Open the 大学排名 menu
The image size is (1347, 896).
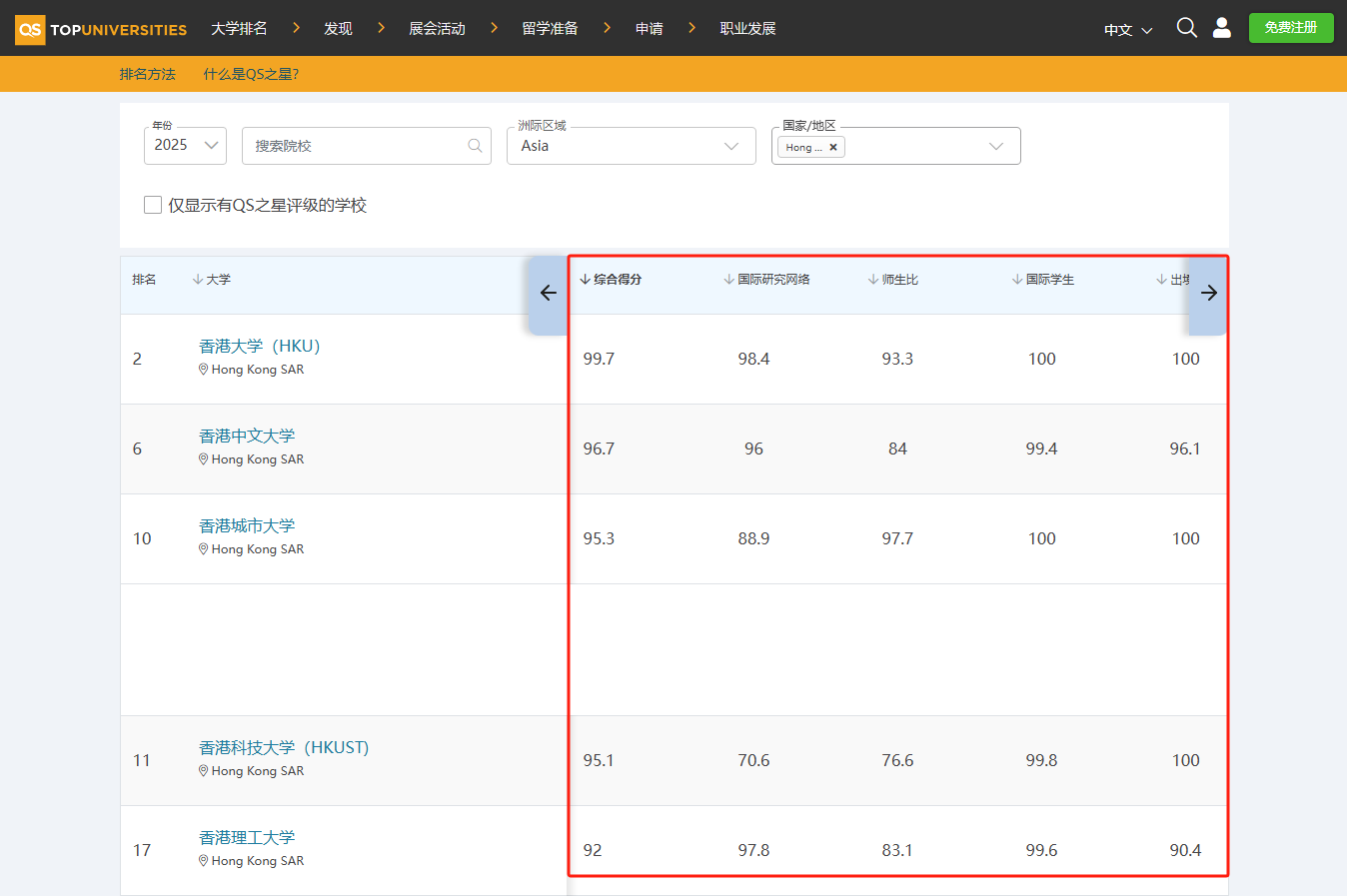[x=239, y=28]
